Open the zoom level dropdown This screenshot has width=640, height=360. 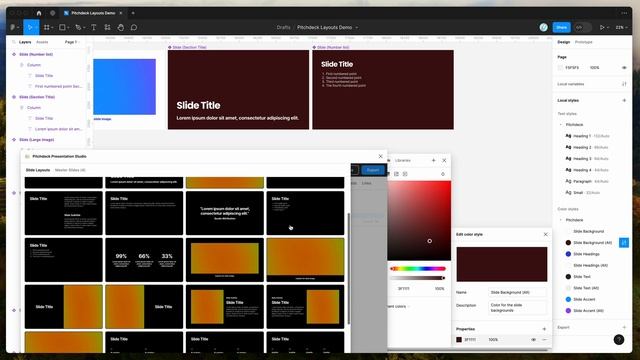point(621,27)
